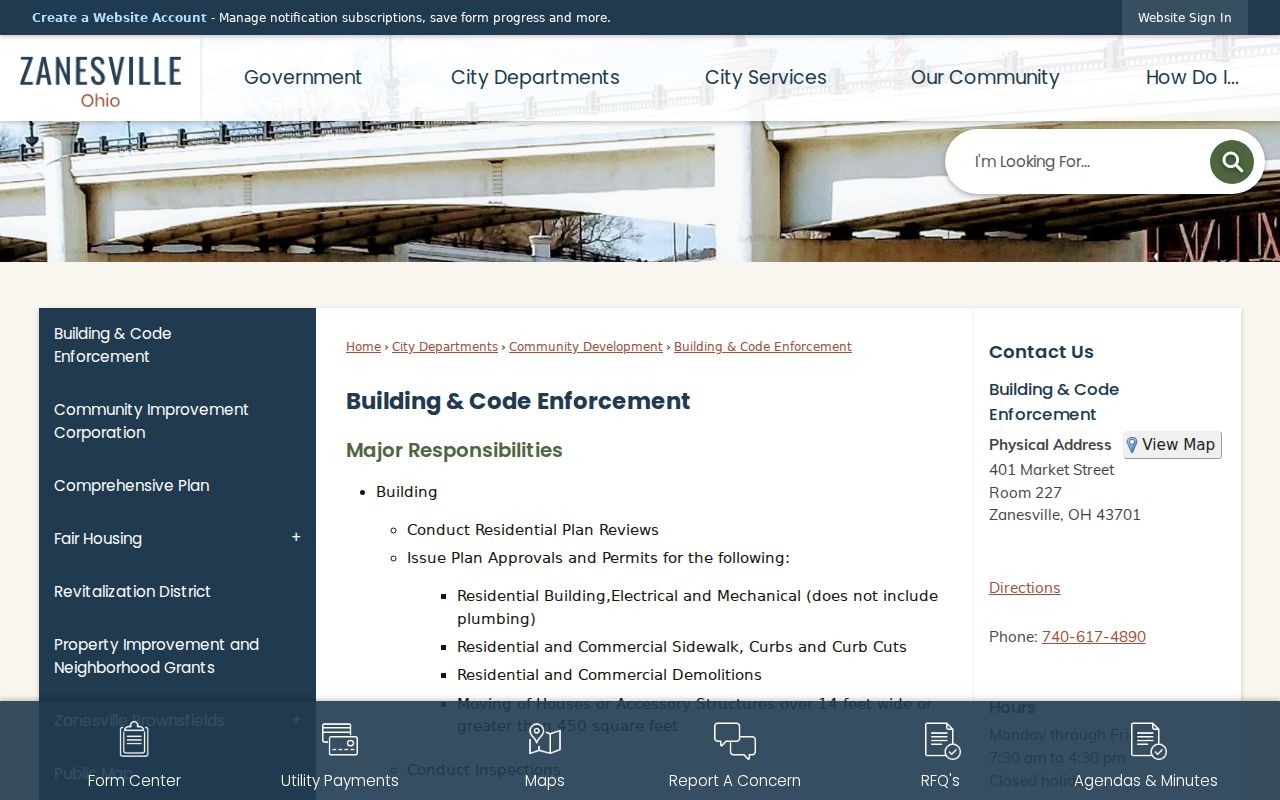Open the City Services menu
The image size is (1280, 800).
766,78
